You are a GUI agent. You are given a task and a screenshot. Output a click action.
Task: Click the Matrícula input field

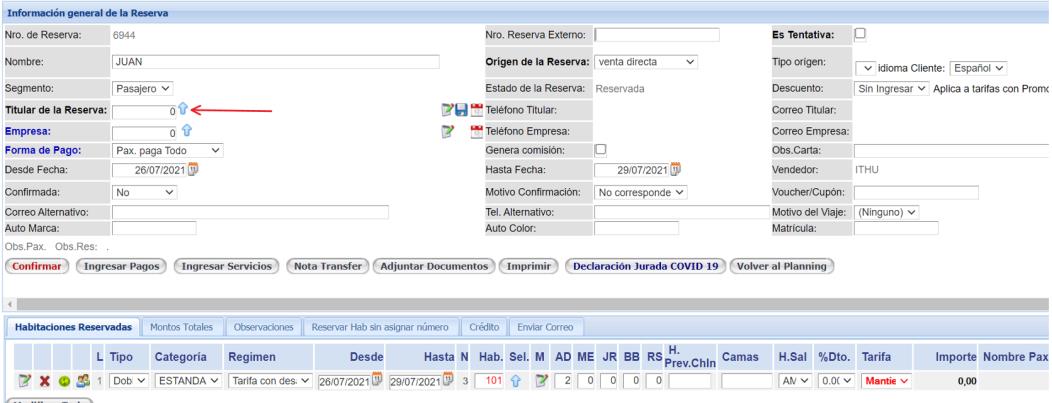(896, 229)
